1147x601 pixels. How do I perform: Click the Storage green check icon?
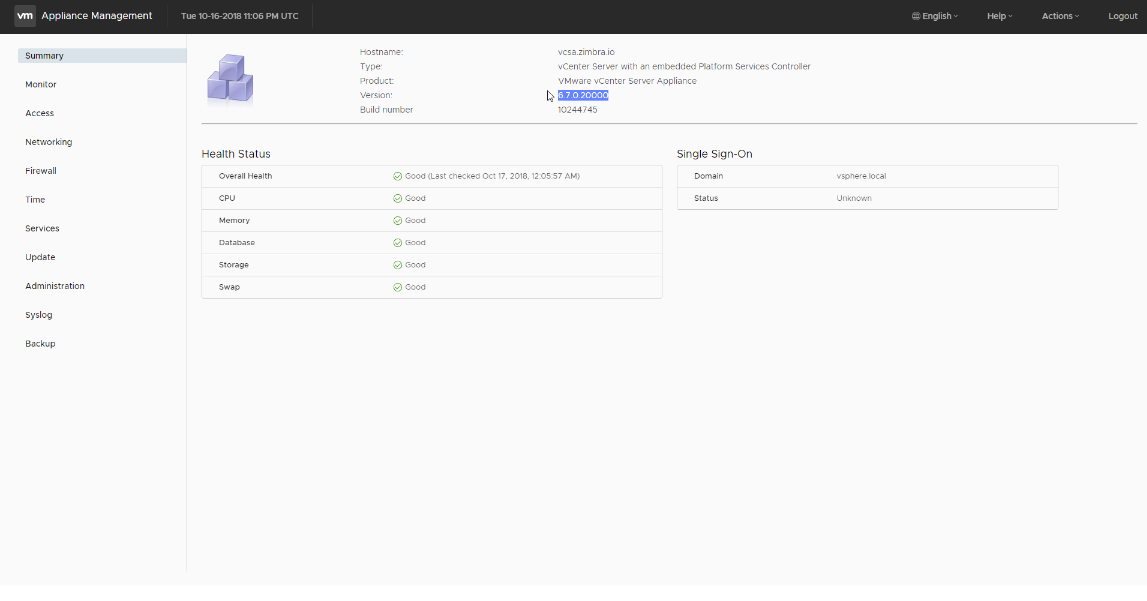tap(397, 265)
